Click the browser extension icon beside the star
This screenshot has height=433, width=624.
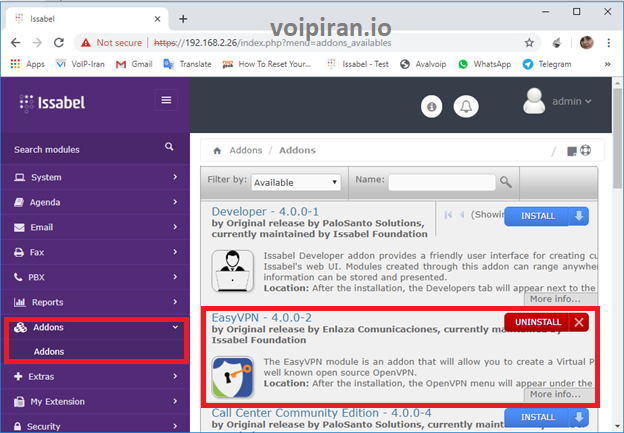pos(557,43)
